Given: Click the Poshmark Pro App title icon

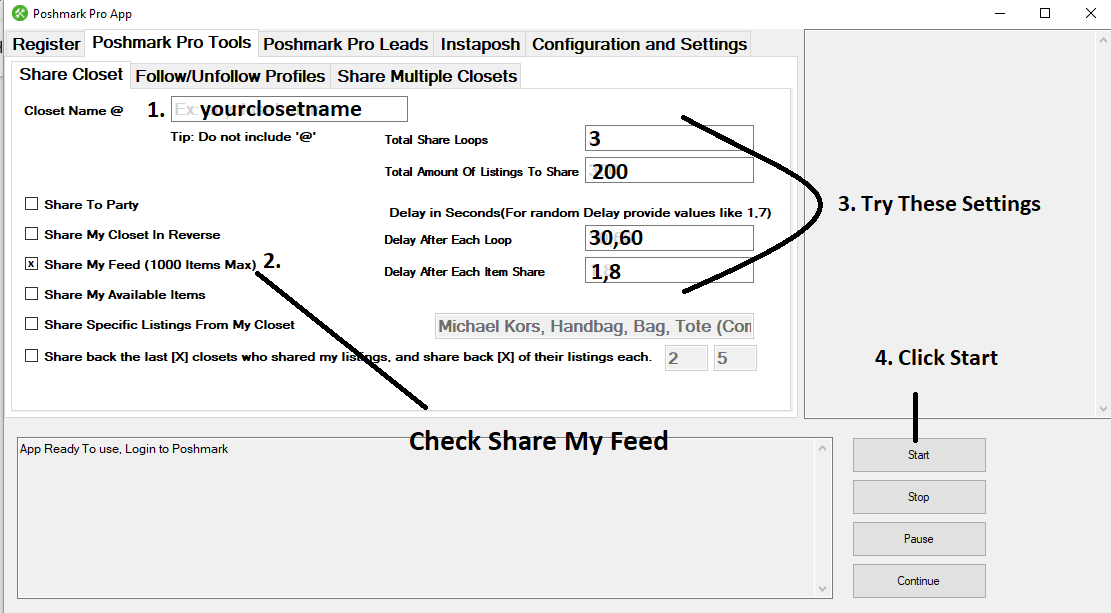Looking at the screenshot, I should pyautogui.click(x=20, y=13).
